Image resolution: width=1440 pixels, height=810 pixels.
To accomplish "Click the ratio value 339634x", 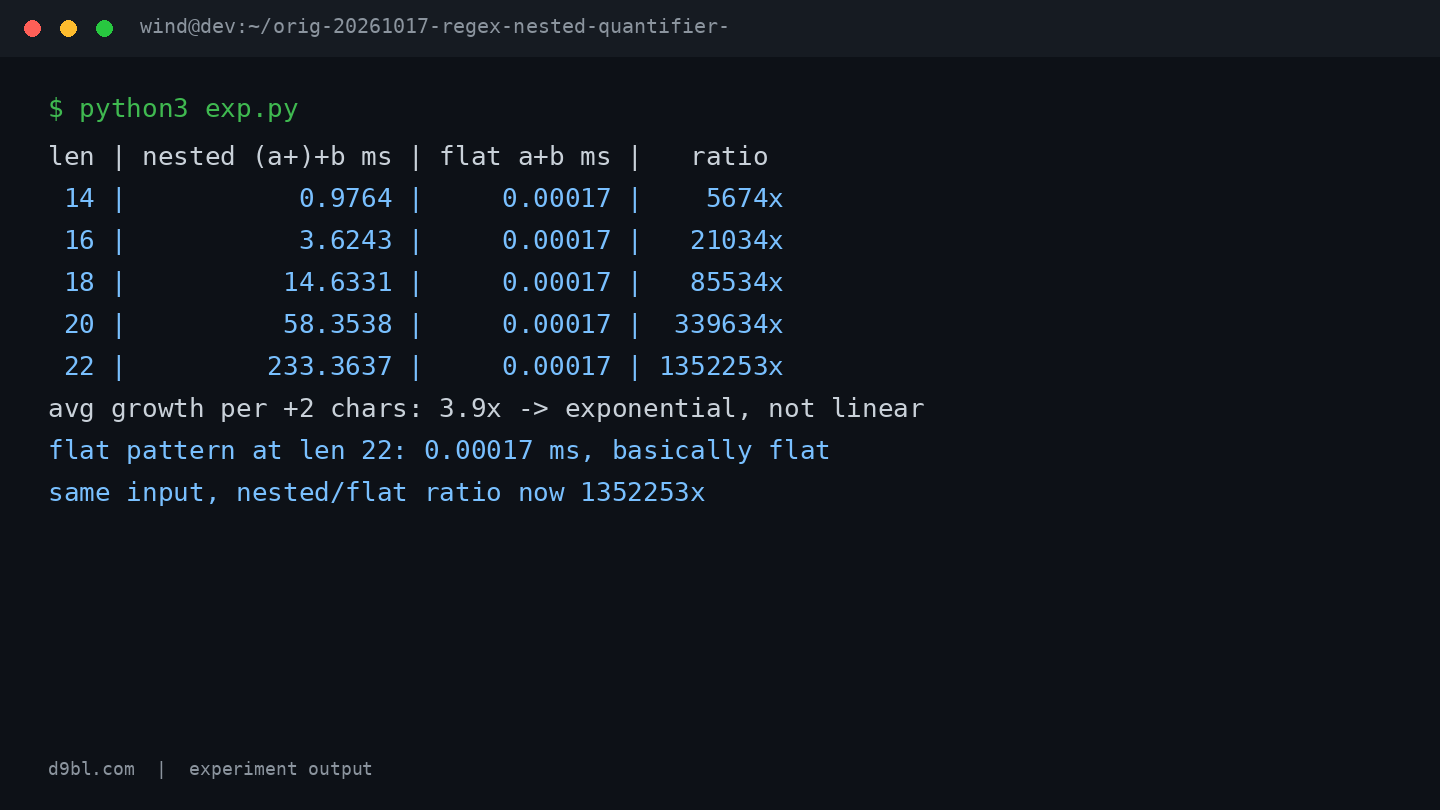I will click(x=729, y=324).
